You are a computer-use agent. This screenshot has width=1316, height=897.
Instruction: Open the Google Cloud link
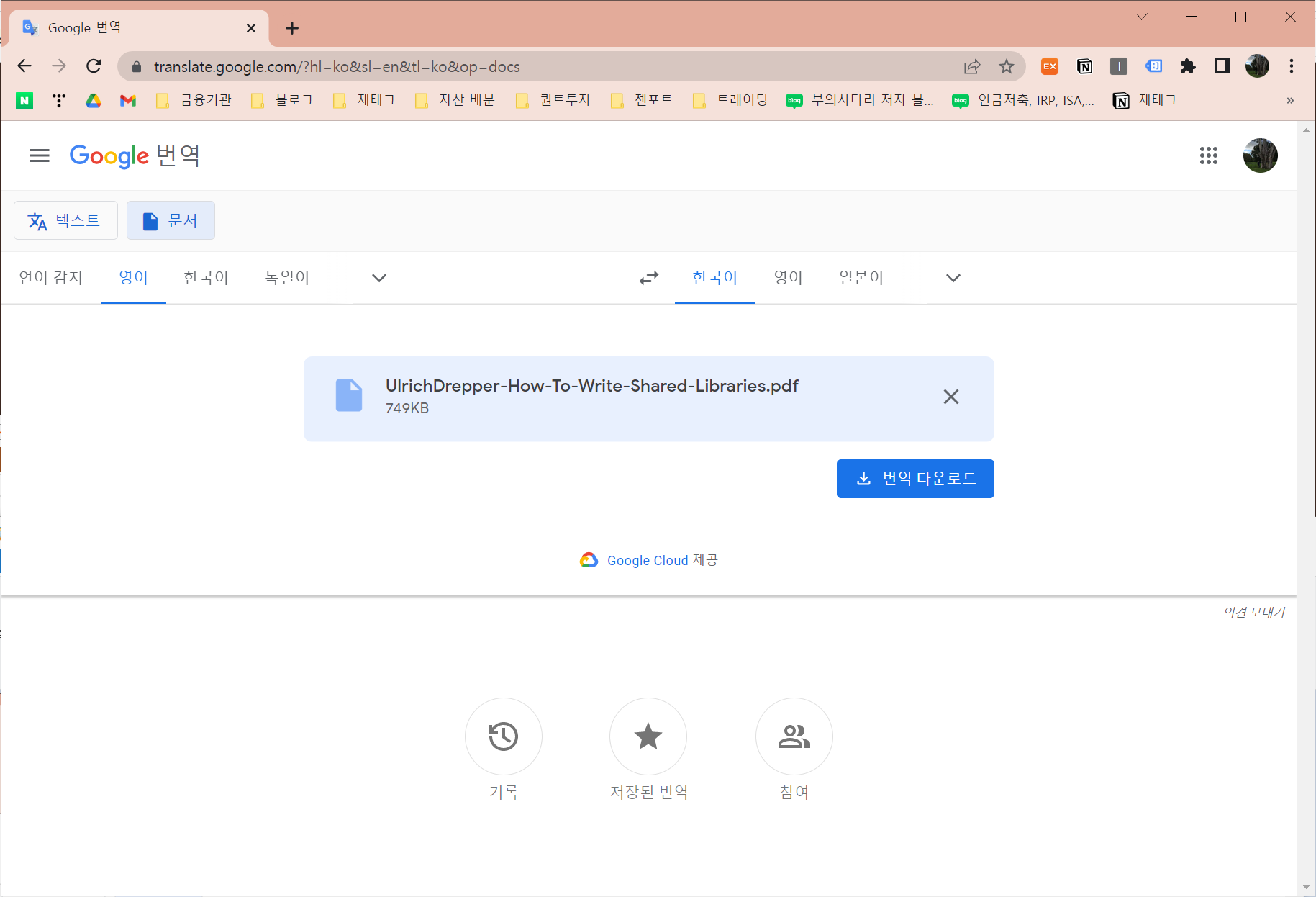(x=648, y=561)
